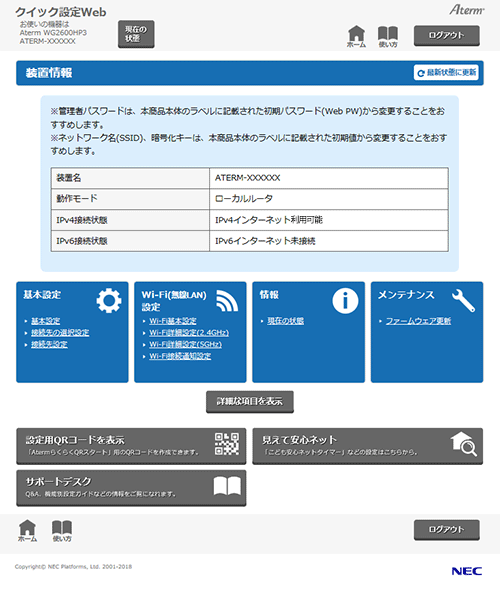The width and height of the screenshot is (500, 594).
Task: Click the Wi-Fi signal icon in Wi-Fi panel
Action: click(x=227, y=301)
